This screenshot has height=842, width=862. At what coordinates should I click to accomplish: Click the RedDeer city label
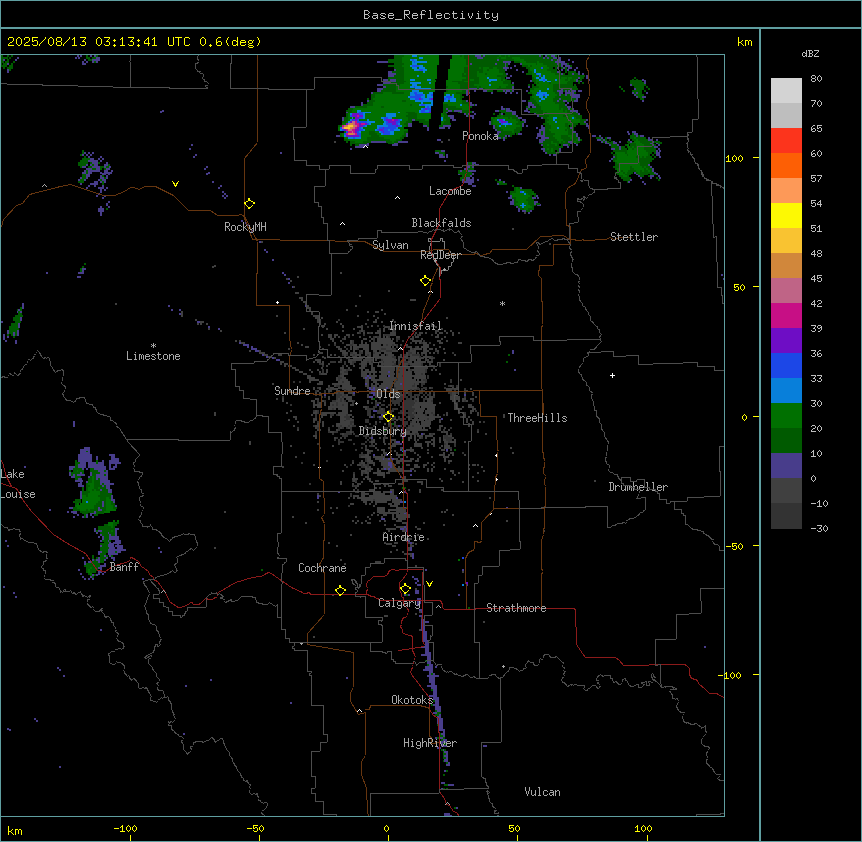tap(440, 255)
